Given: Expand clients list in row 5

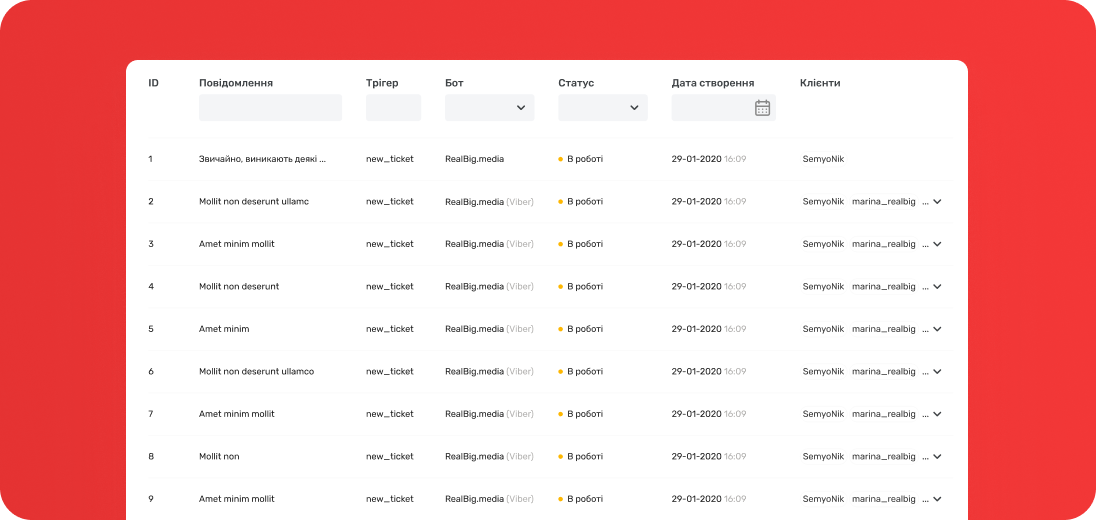Looking at the screenshot, I should (937, 329).
